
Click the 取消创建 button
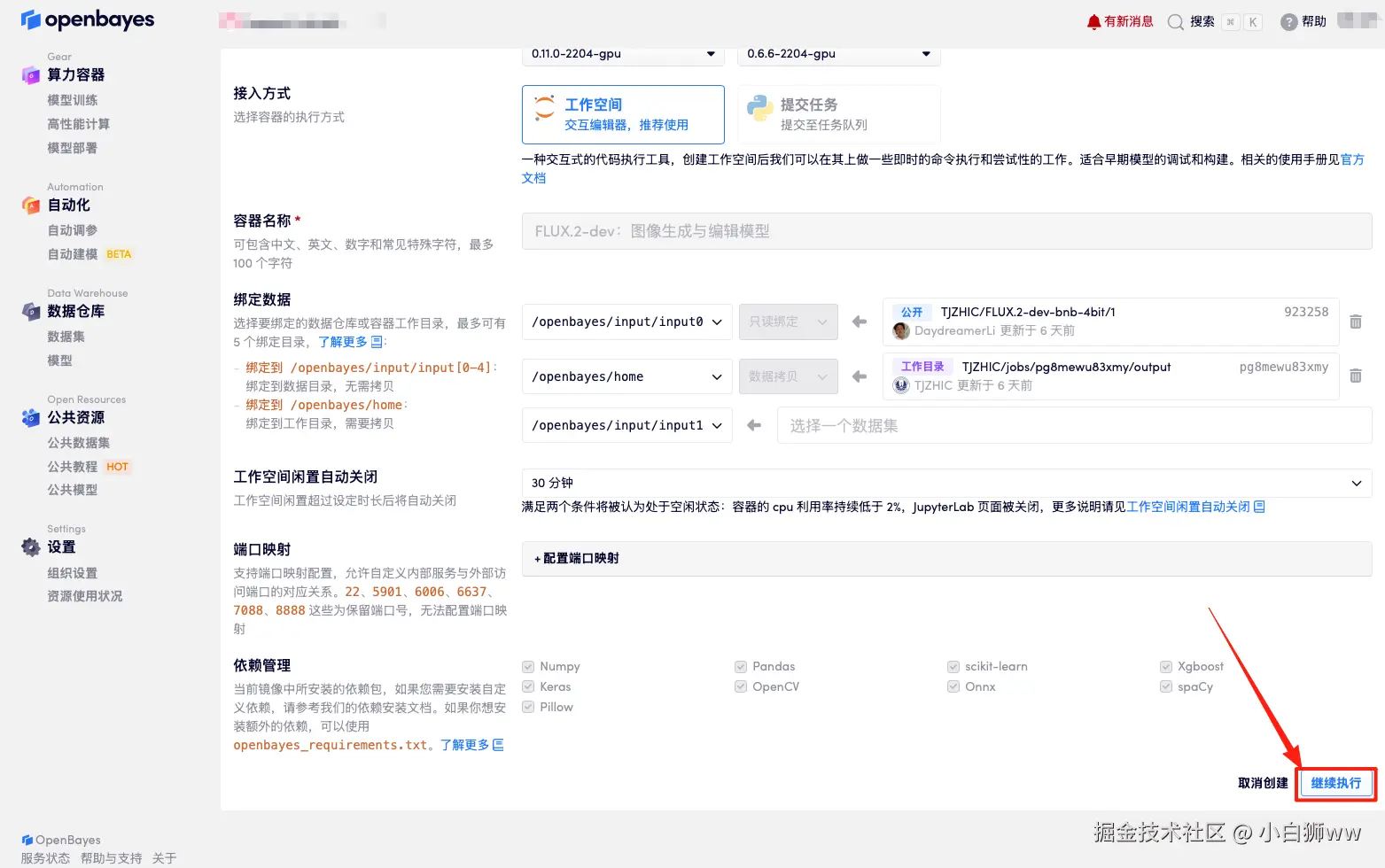(1263, 783)
